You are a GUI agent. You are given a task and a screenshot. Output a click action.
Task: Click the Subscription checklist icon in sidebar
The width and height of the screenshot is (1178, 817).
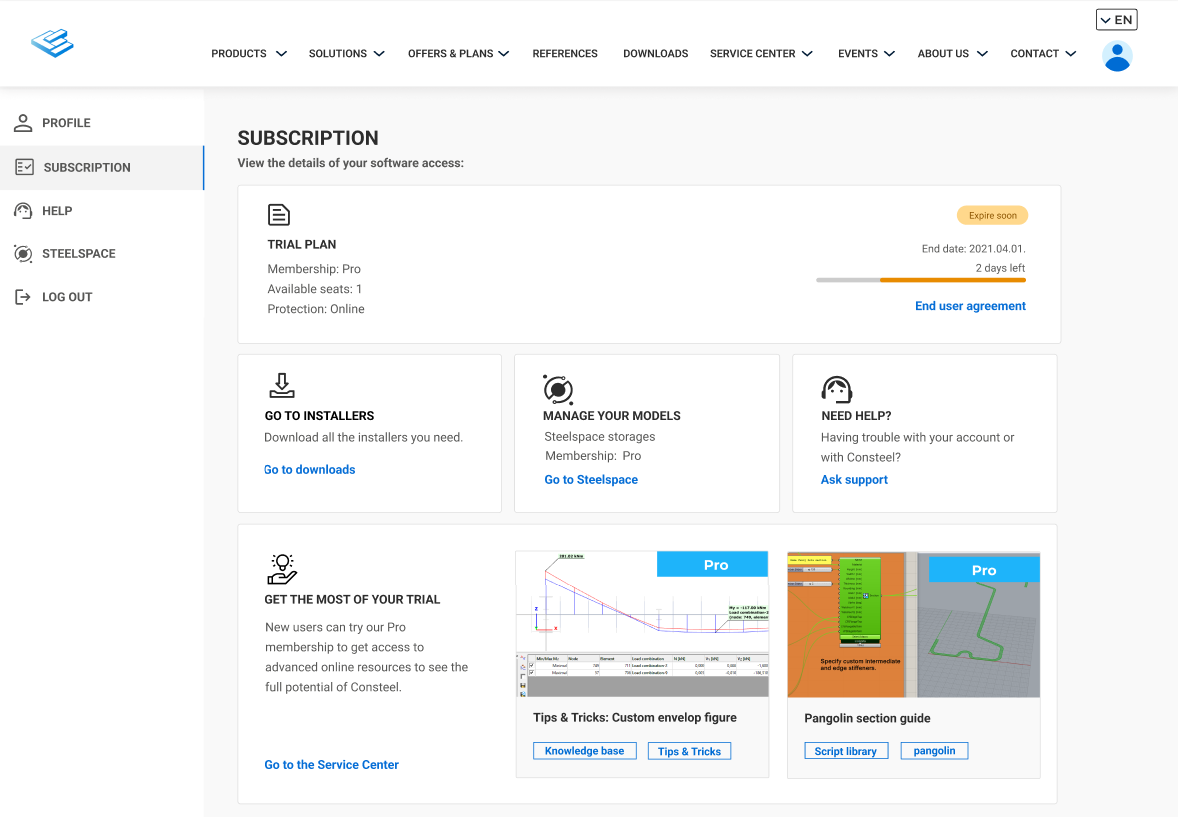(25, 167)
